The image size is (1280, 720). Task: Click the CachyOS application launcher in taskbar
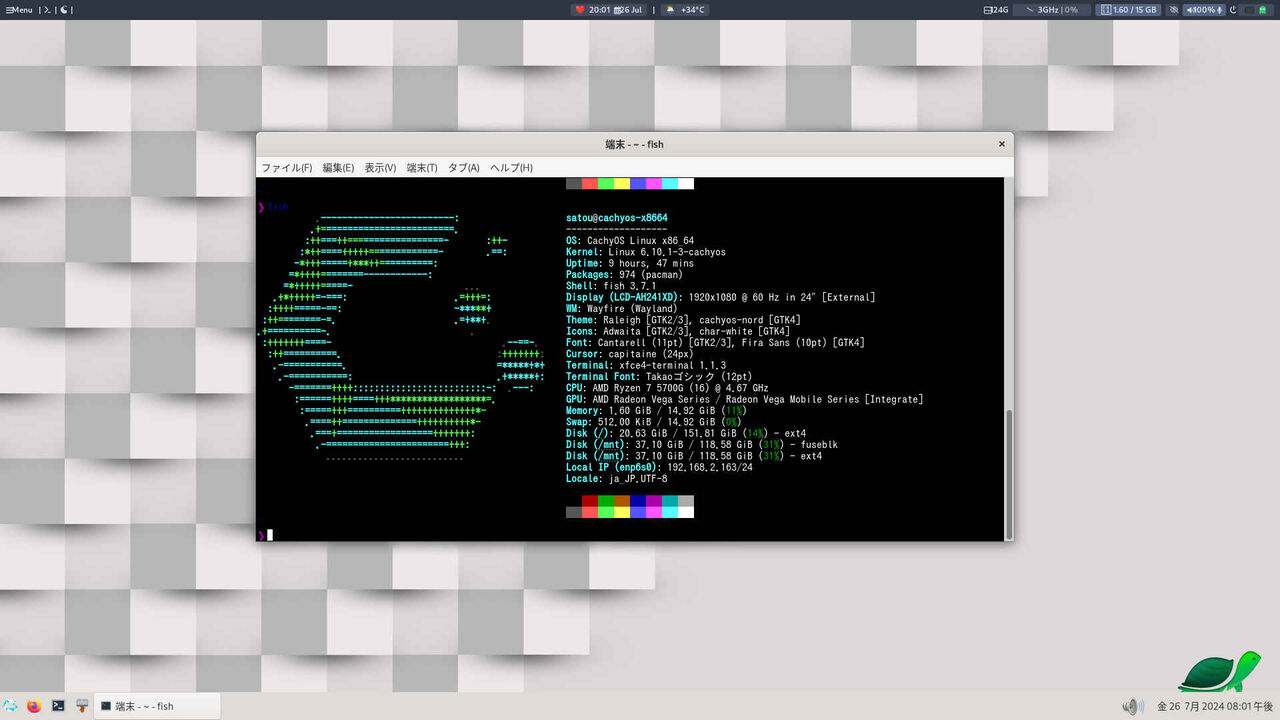[x=10, y=705]
